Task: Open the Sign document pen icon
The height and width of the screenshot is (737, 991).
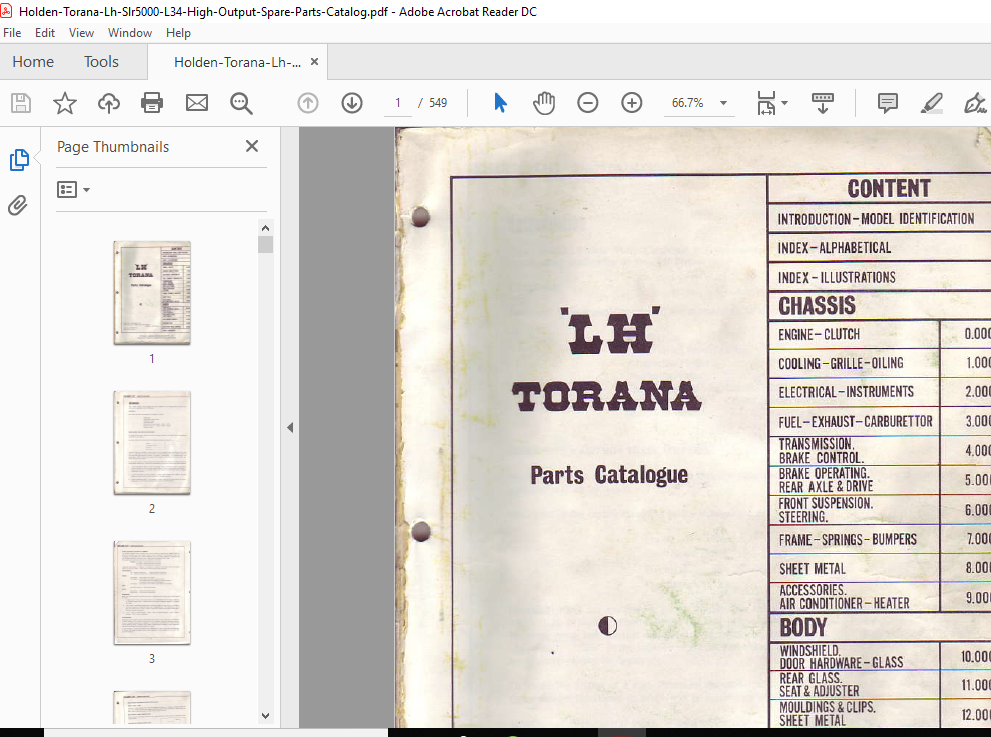Action: pyautogui.click(x=975, y=103)
